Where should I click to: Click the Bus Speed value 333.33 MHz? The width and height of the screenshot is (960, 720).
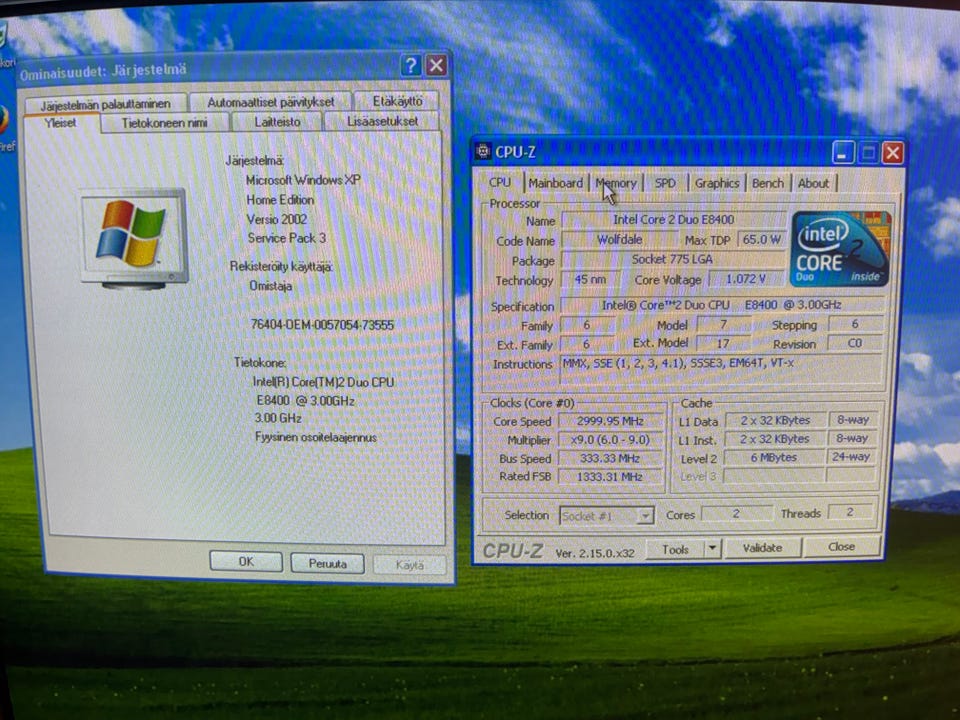610,458
